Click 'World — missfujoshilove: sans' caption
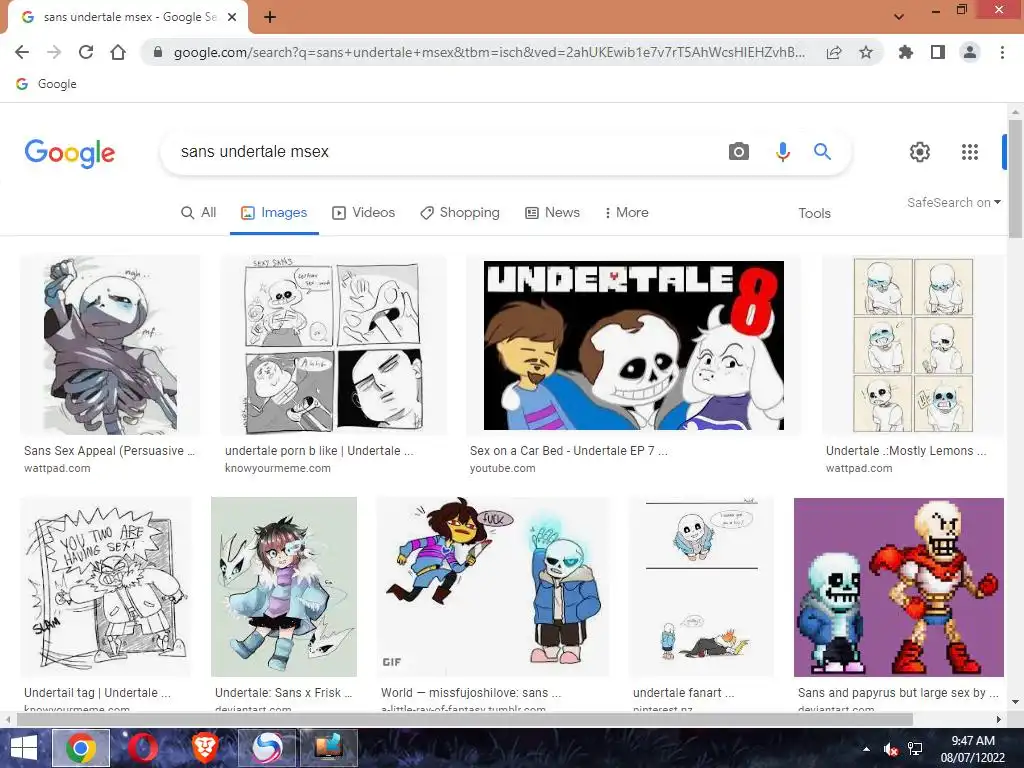The height and width of the screenshot is (768, 1024). point(471,693)
